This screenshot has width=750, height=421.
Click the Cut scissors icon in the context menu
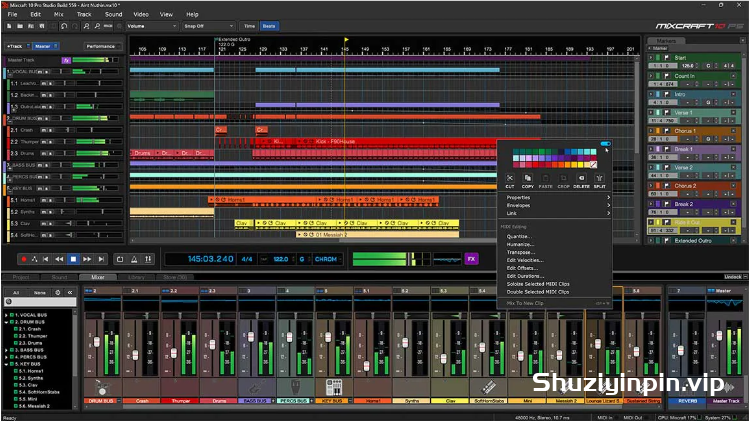click(x=510, y=178)
